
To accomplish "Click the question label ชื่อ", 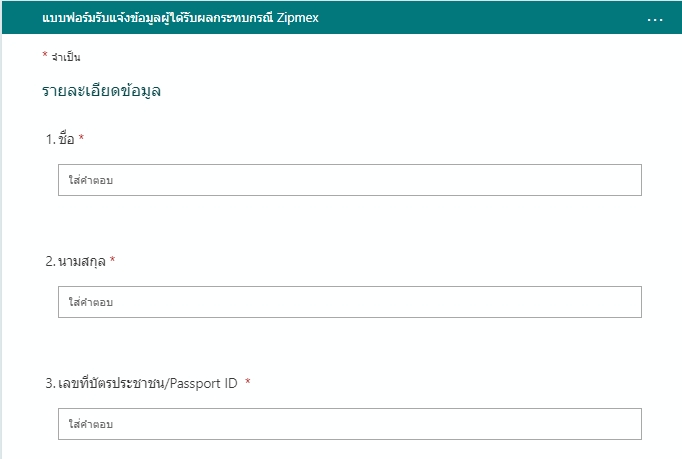I will coord(66,139).
